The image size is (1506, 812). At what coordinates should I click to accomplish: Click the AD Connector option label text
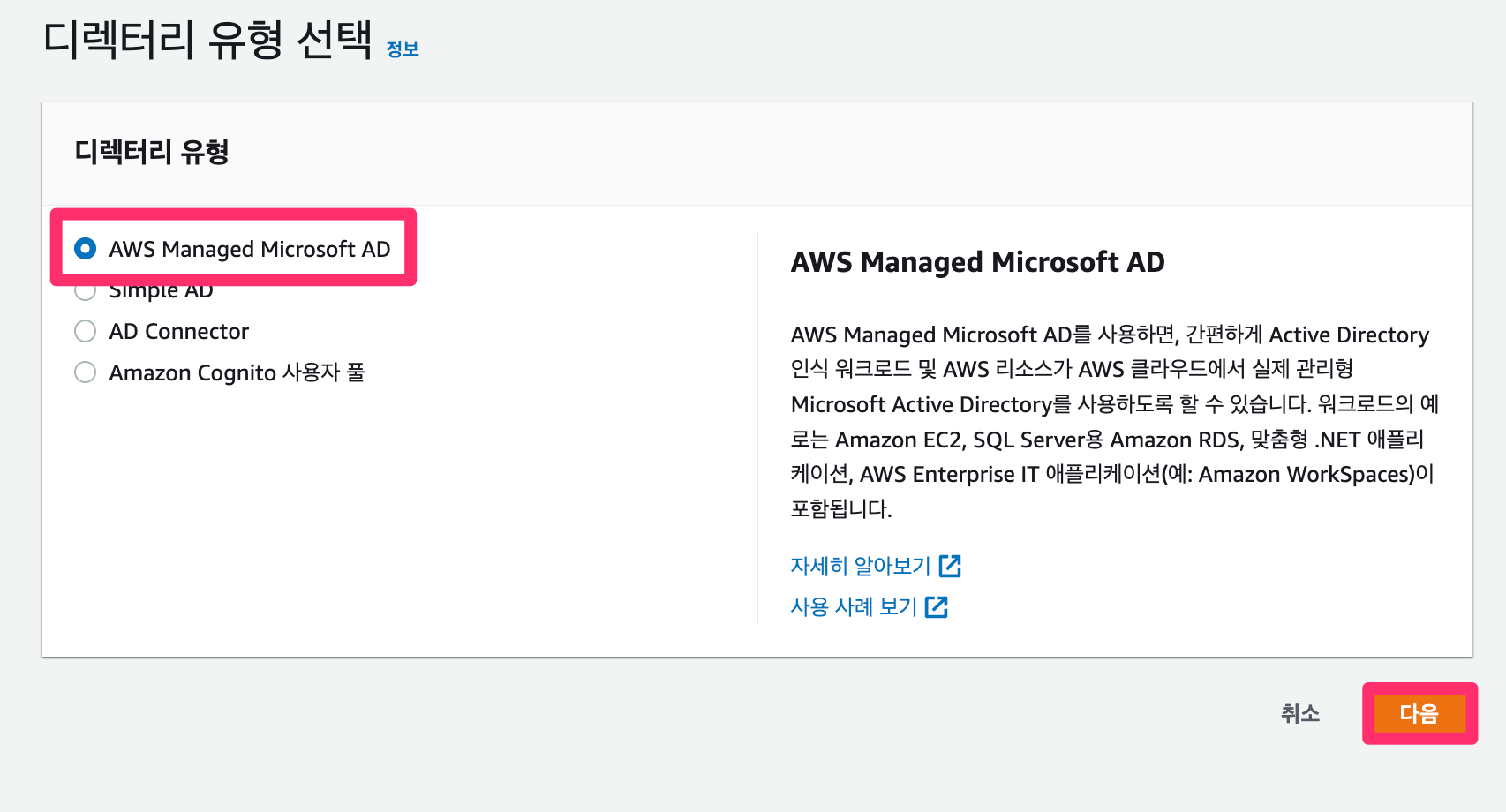tap(178, 332)
